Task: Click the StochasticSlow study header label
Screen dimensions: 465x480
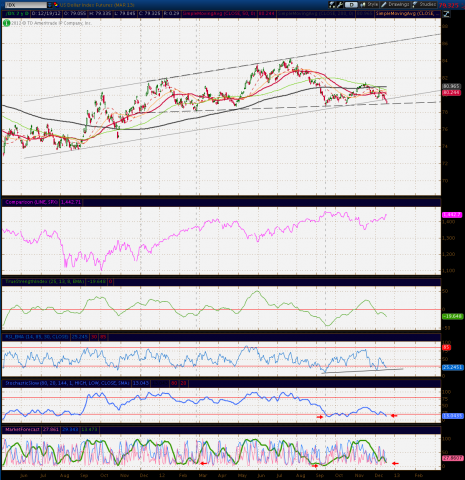Action: click(x=67, y=383)
